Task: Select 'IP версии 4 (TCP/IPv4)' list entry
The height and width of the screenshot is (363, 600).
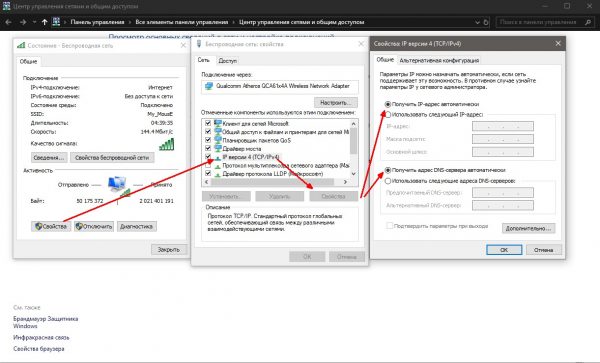Action: (x=251, y=157)
